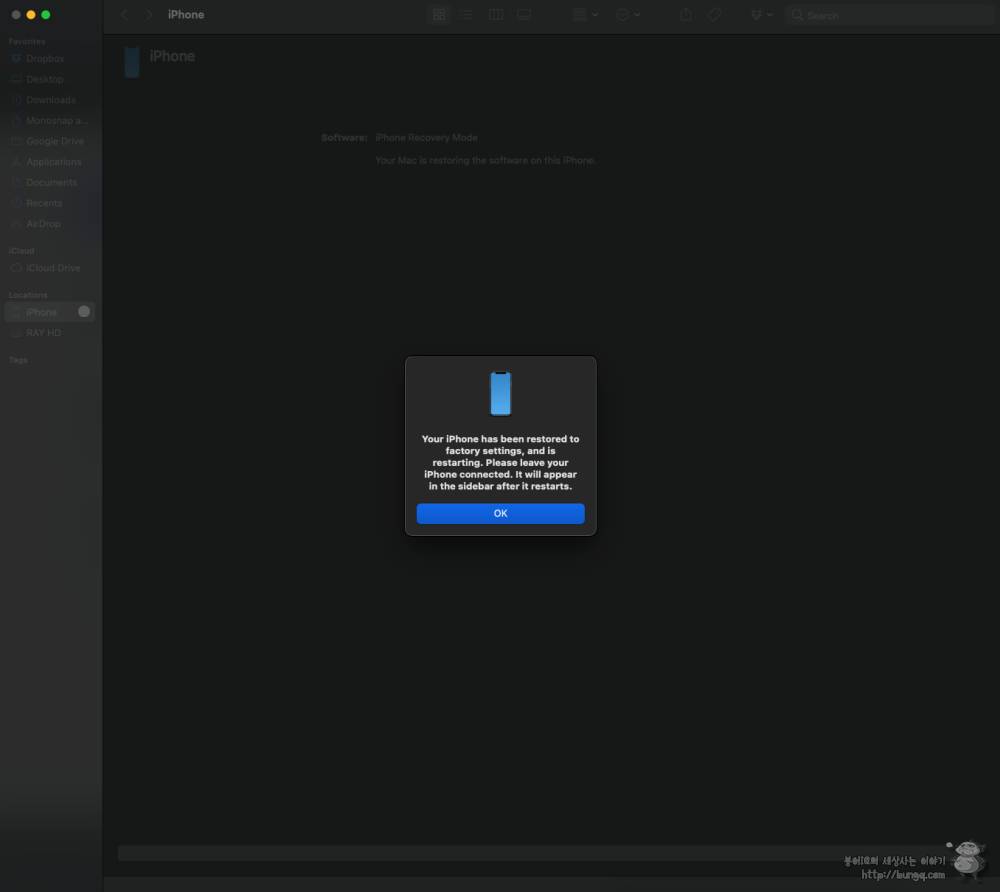Confirm the restore dialog with OK
The image size is (1000, 892).
click(x=500, y=513)
